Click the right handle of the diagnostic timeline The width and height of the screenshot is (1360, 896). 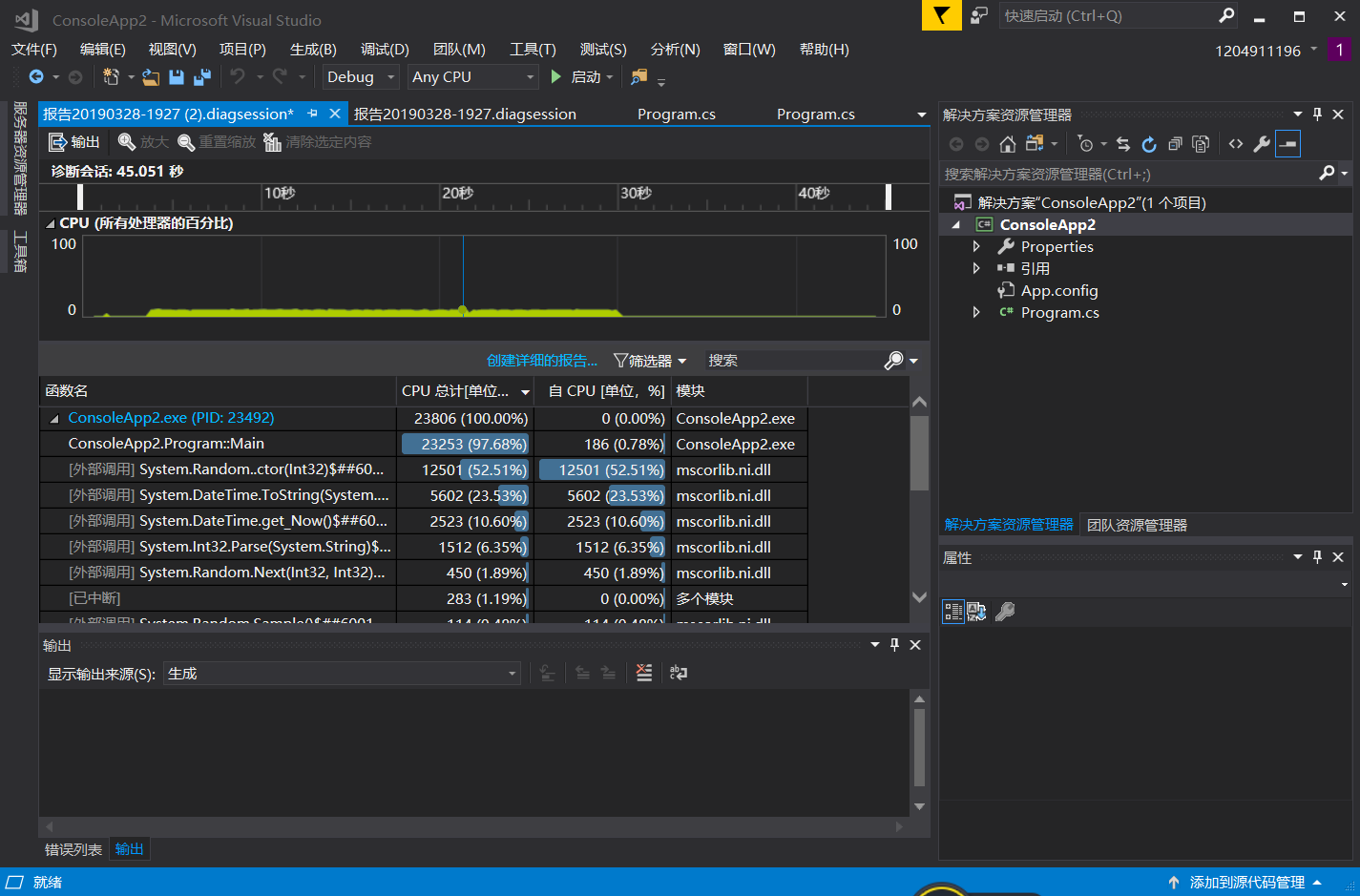[x=889, y=197]
